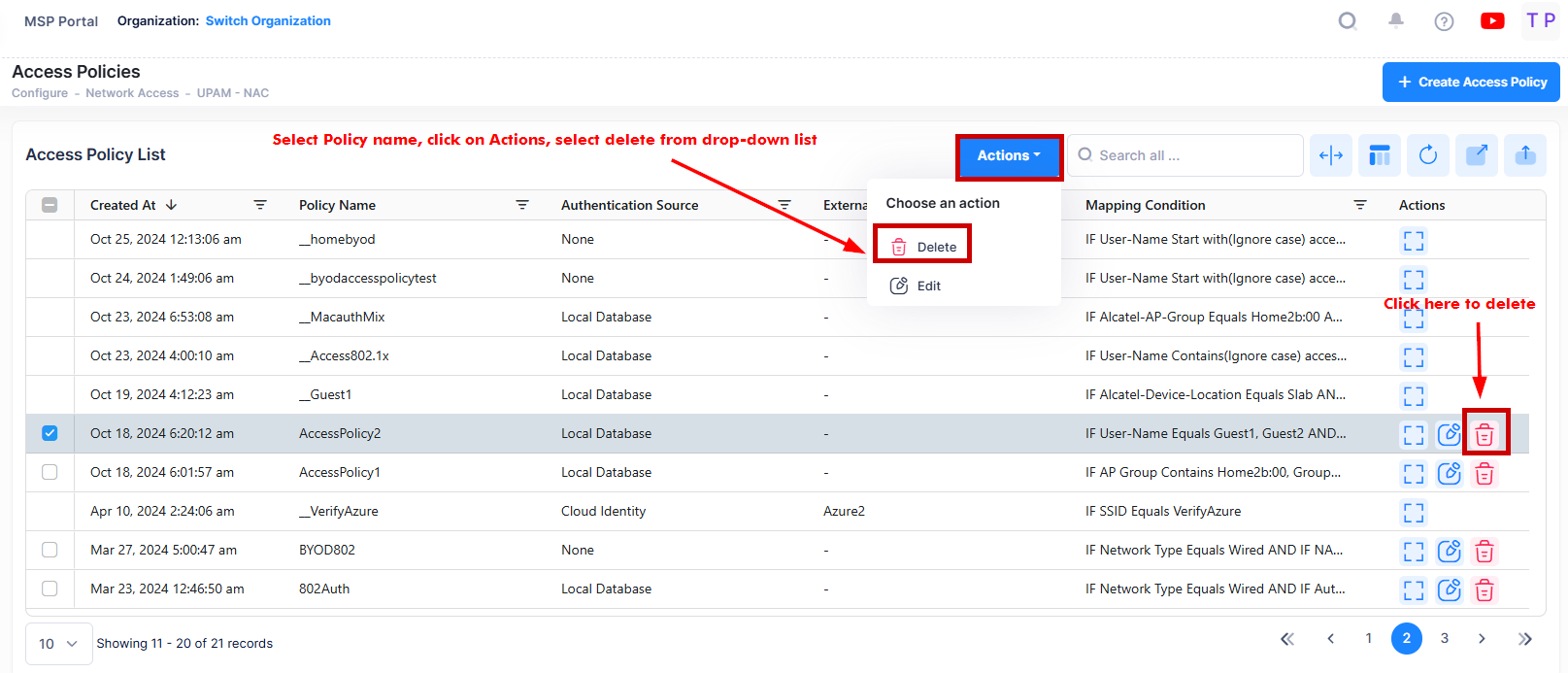Open the Actions dropdown button
The width and height of the screenshot is (1568, 673).
(x=1008, y=155)
